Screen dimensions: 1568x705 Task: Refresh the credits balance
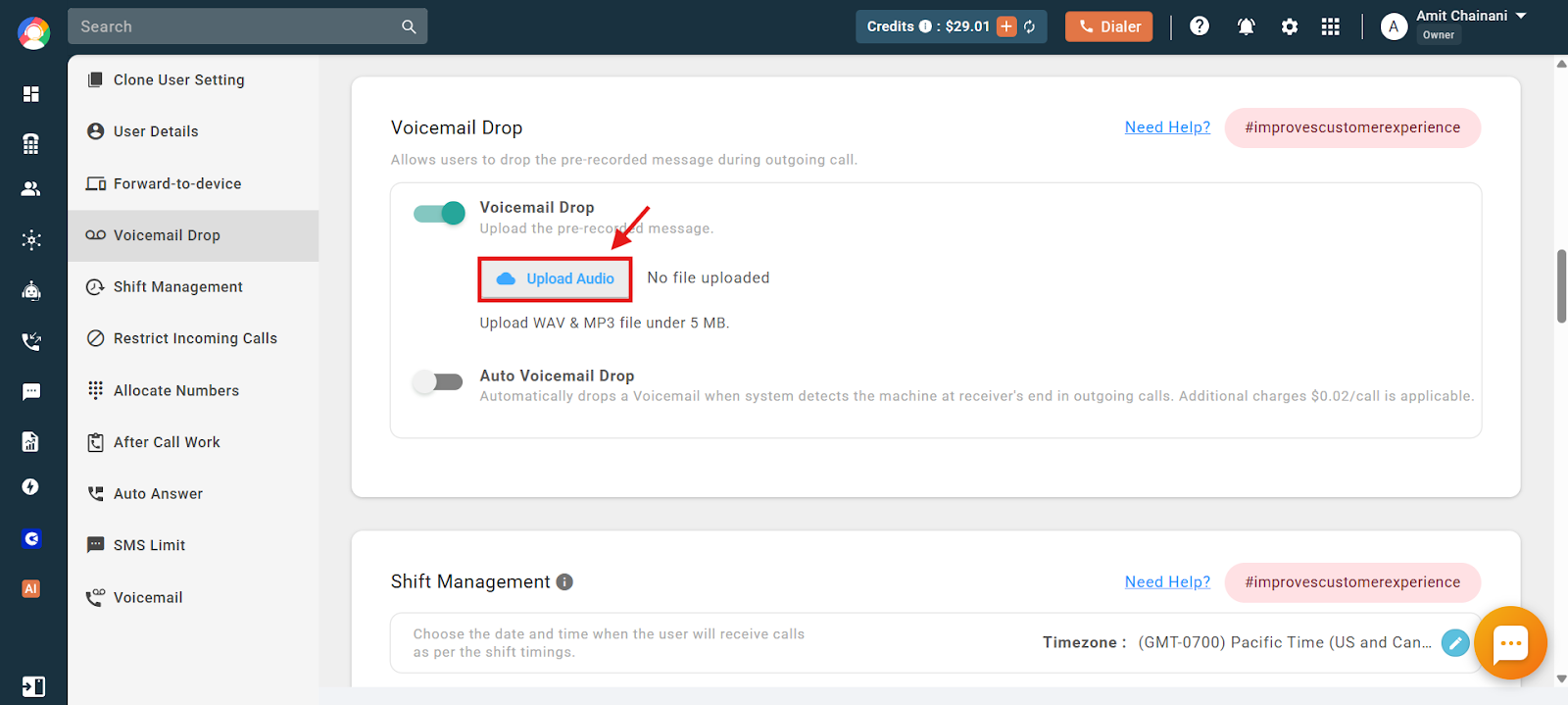[1030, 26]
